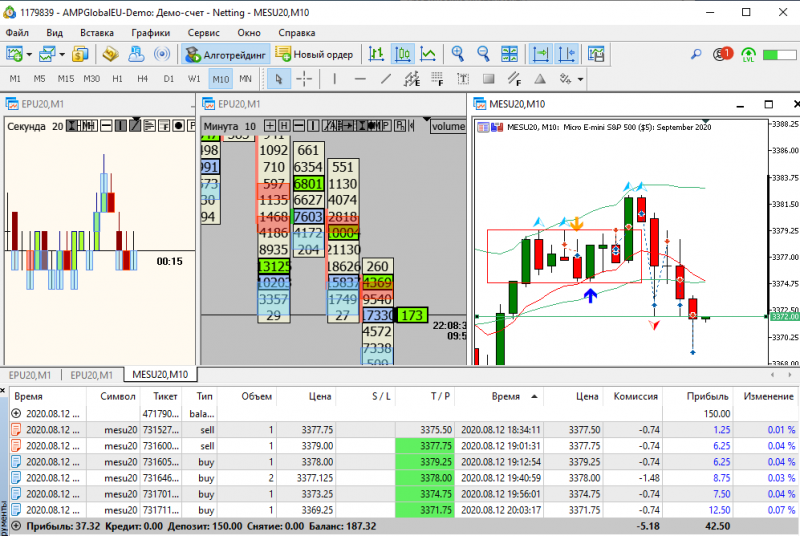Switch chart to bar chart type

[377, 54]
